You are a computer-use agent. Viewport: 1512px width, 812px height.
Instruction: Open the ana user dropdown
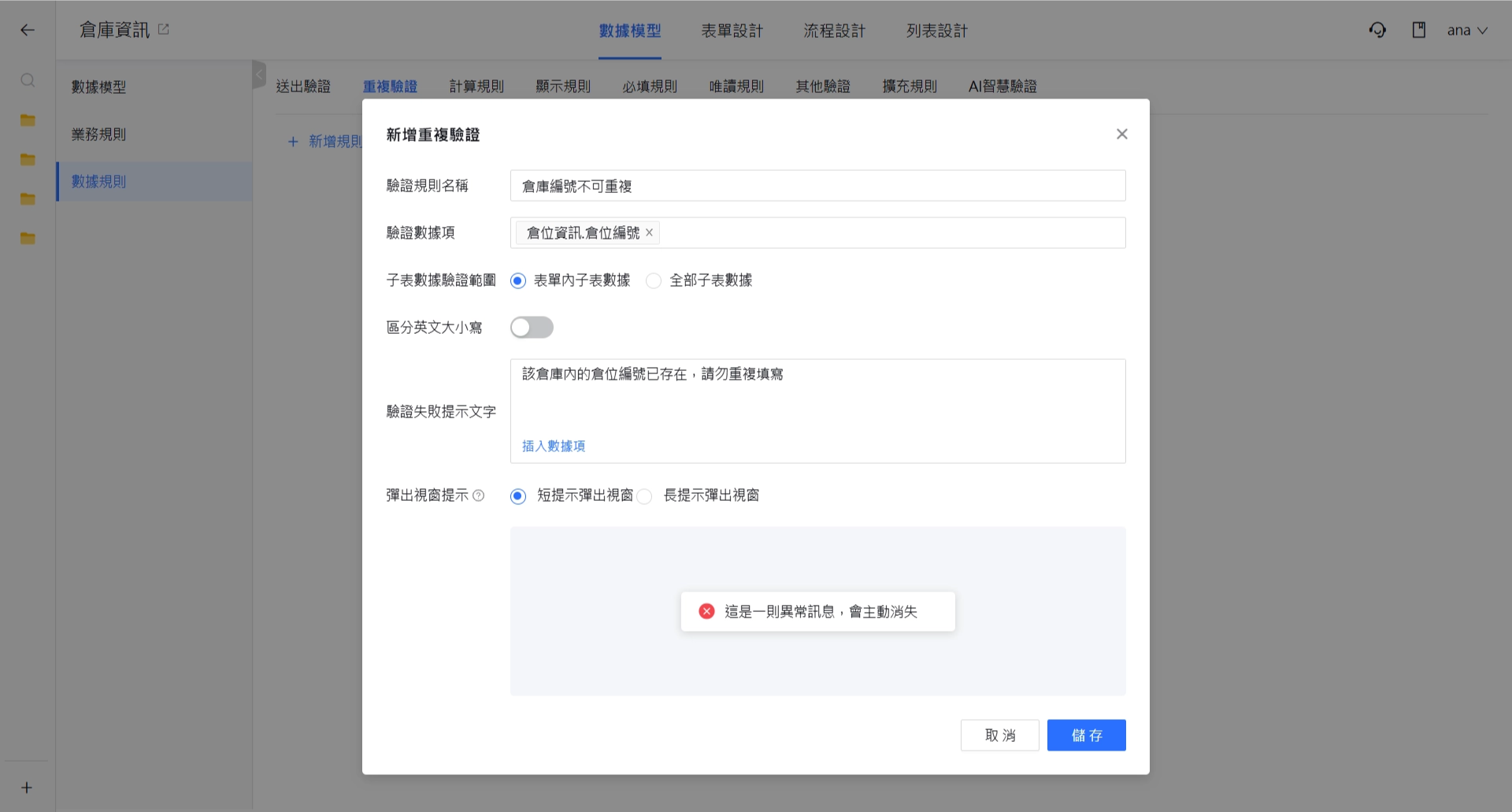coord(1467,30)
